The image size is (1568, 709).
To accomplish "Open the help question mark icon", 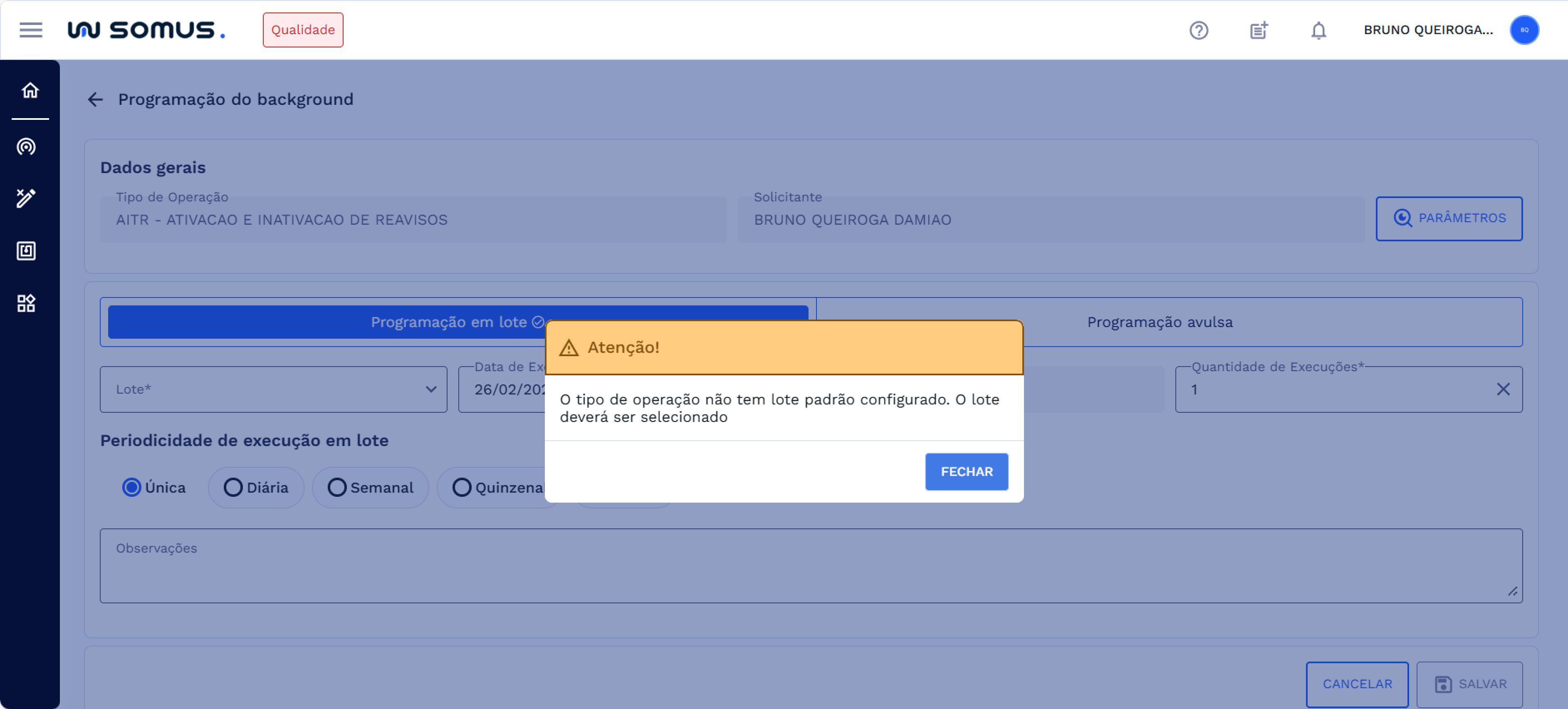I will pyautogui.click(x=1198, y=30).
